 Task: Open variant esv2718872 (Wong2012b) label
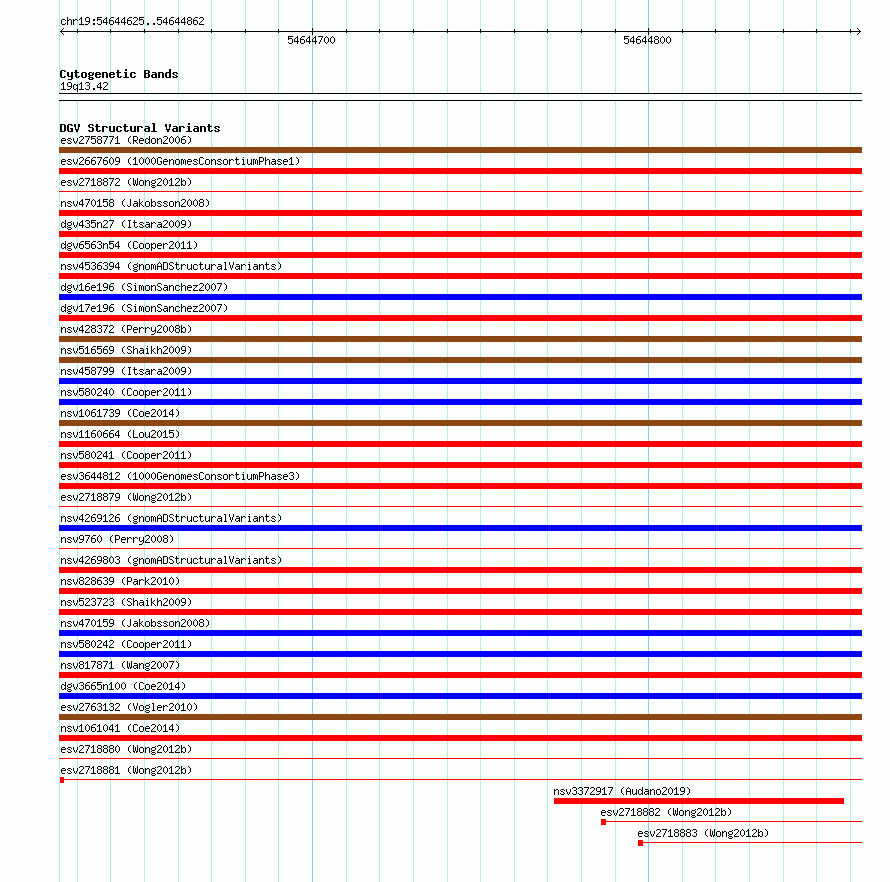126,182
